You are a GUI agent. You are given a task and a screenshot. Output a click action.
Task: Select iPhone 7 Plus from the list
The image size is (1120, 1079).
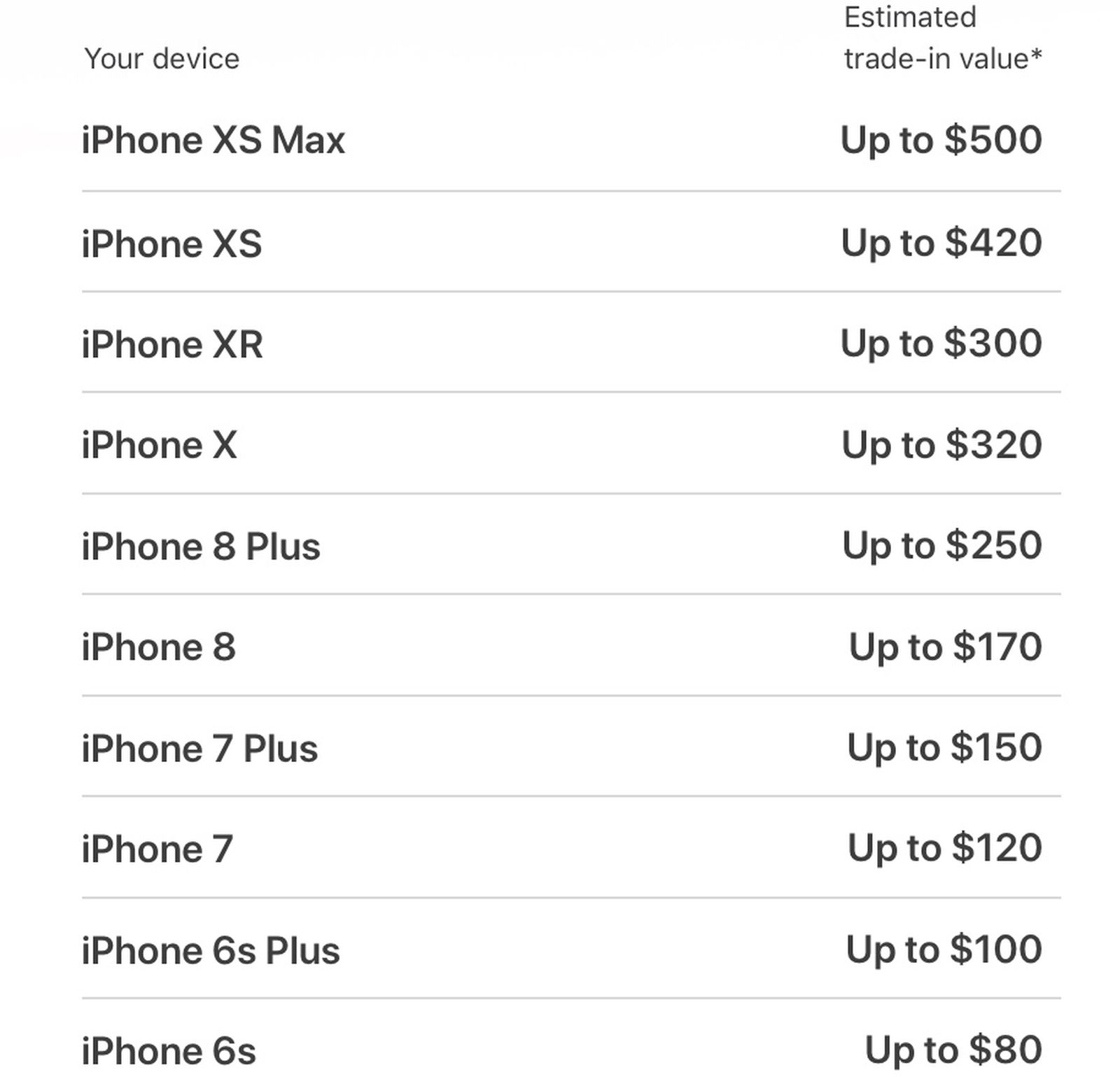click(199, 749)
